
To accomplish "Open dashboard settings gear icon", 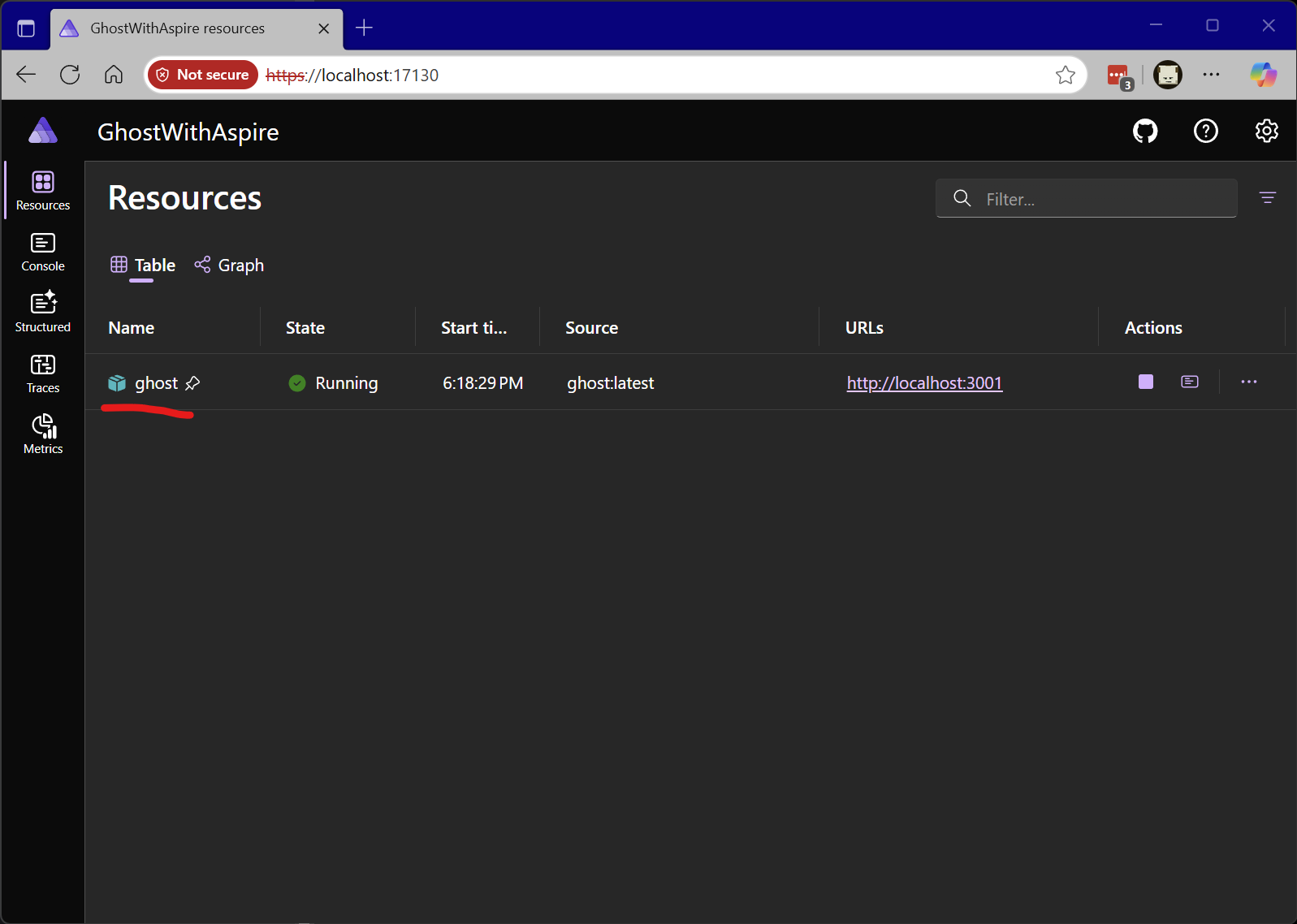I will [x=1266, y=131].
